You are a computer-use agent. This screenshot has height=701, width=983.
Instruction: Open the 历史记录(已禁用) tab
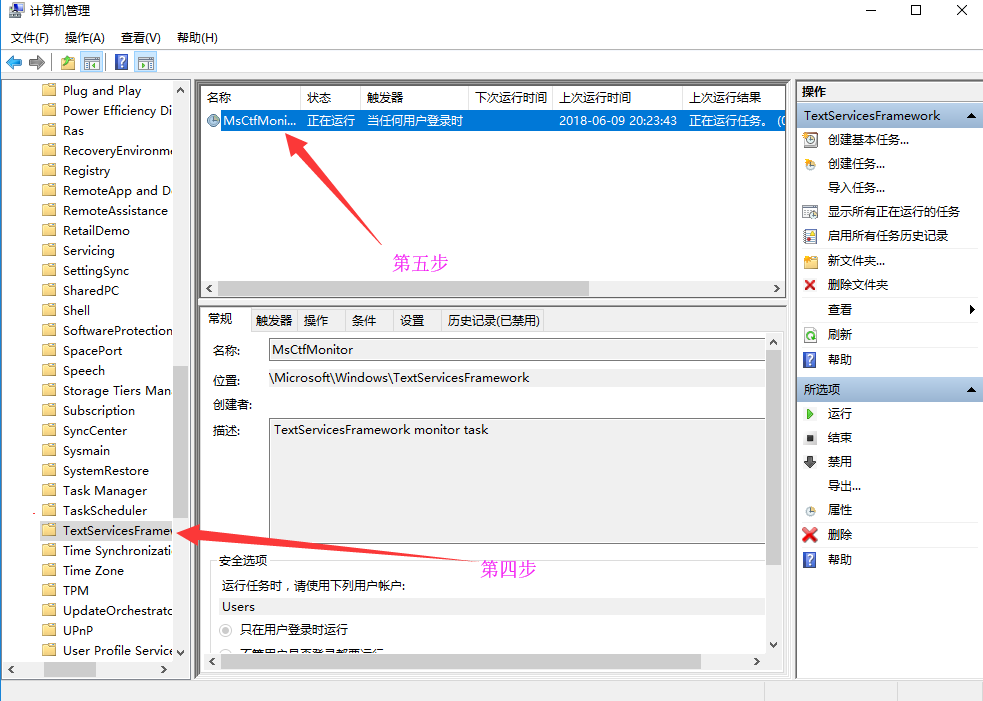click(x=493, y=321)
